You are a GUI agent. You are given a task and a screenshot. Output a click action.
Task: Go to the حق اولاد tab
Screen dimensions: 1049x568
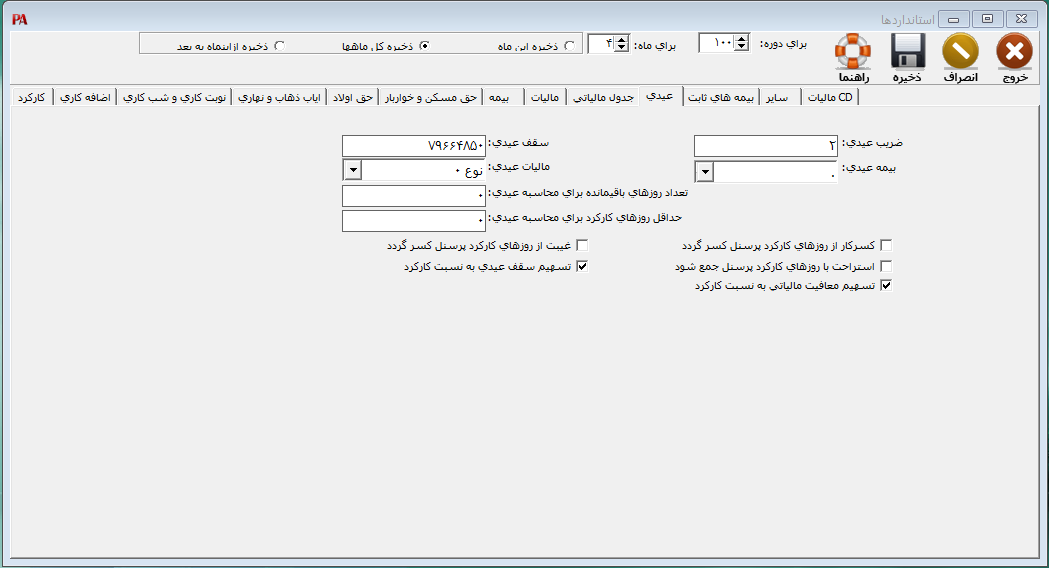353,97
